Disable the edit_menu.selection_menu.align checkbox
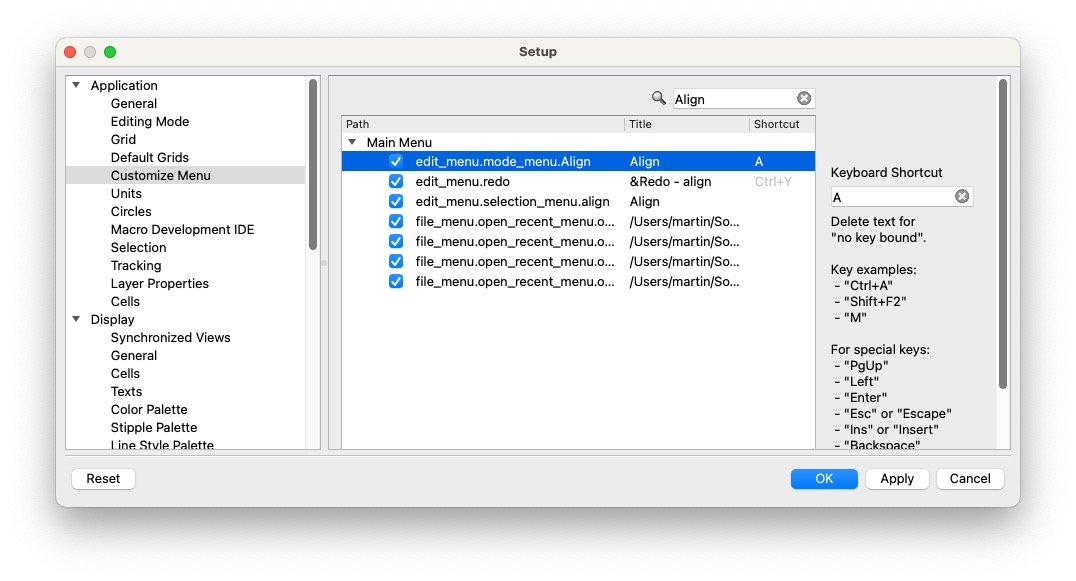Viewport: 1076px width, 581px height. pos(396,201)
